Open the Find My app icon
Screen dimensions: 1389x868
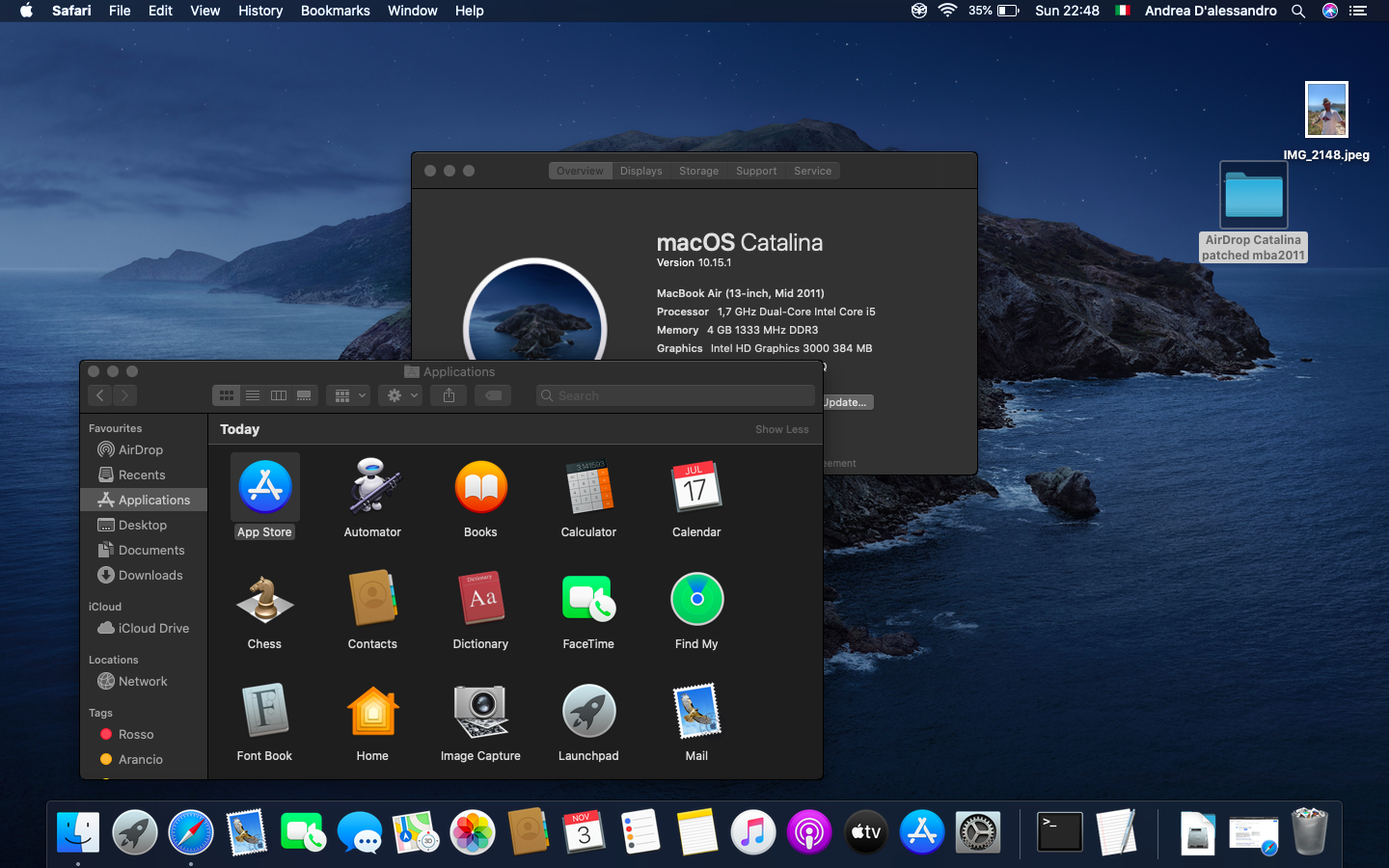tap(696, 599)
